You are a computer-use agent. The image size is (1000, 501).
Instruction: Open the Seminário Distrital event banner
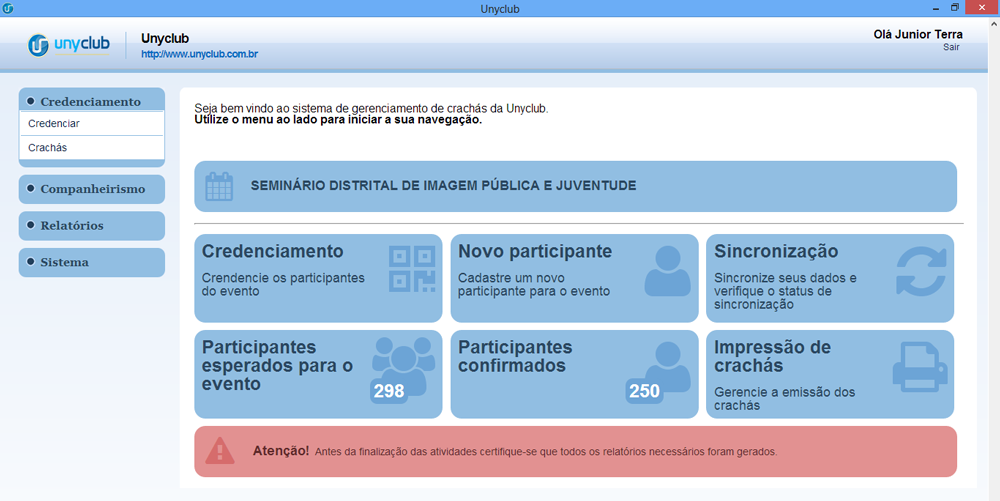tap(575, 186)
